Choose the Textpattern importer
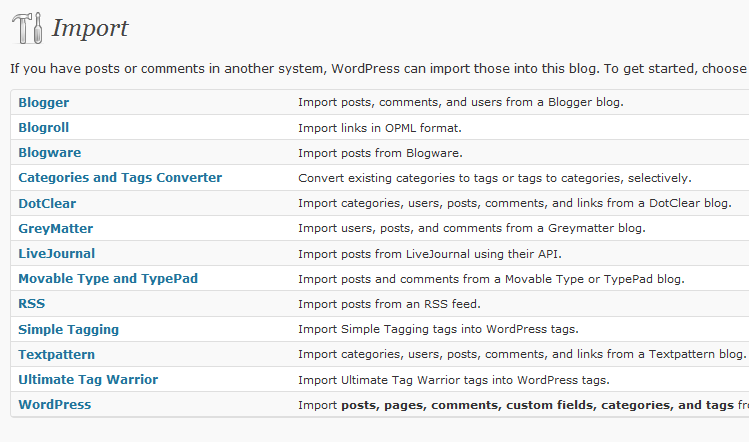 (56, 355)
